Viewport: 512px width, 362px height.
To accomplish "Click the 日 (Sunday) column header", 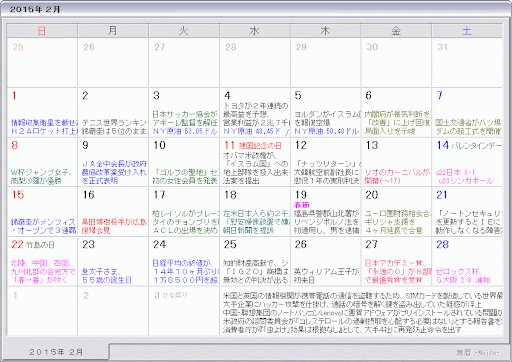I will tap(42, 31).
